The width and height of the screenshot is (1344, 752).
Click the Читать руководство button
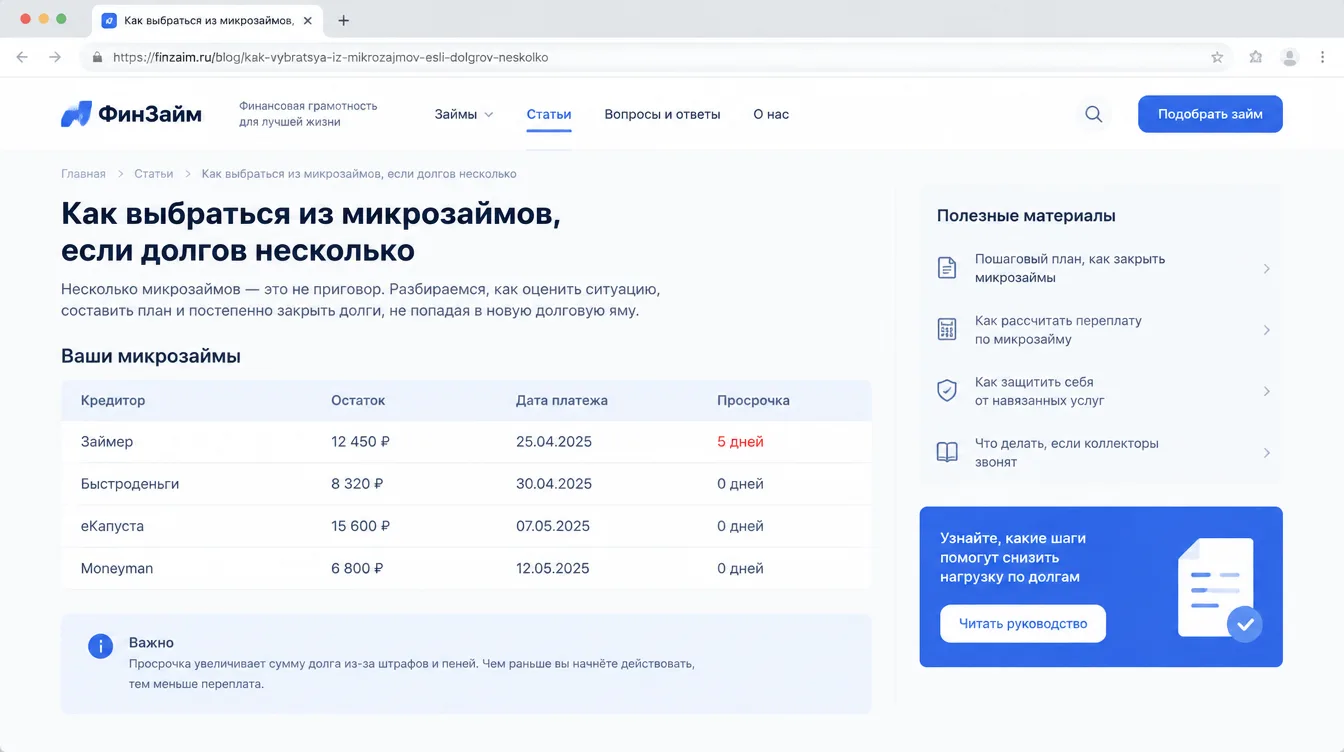point(1023,623)
